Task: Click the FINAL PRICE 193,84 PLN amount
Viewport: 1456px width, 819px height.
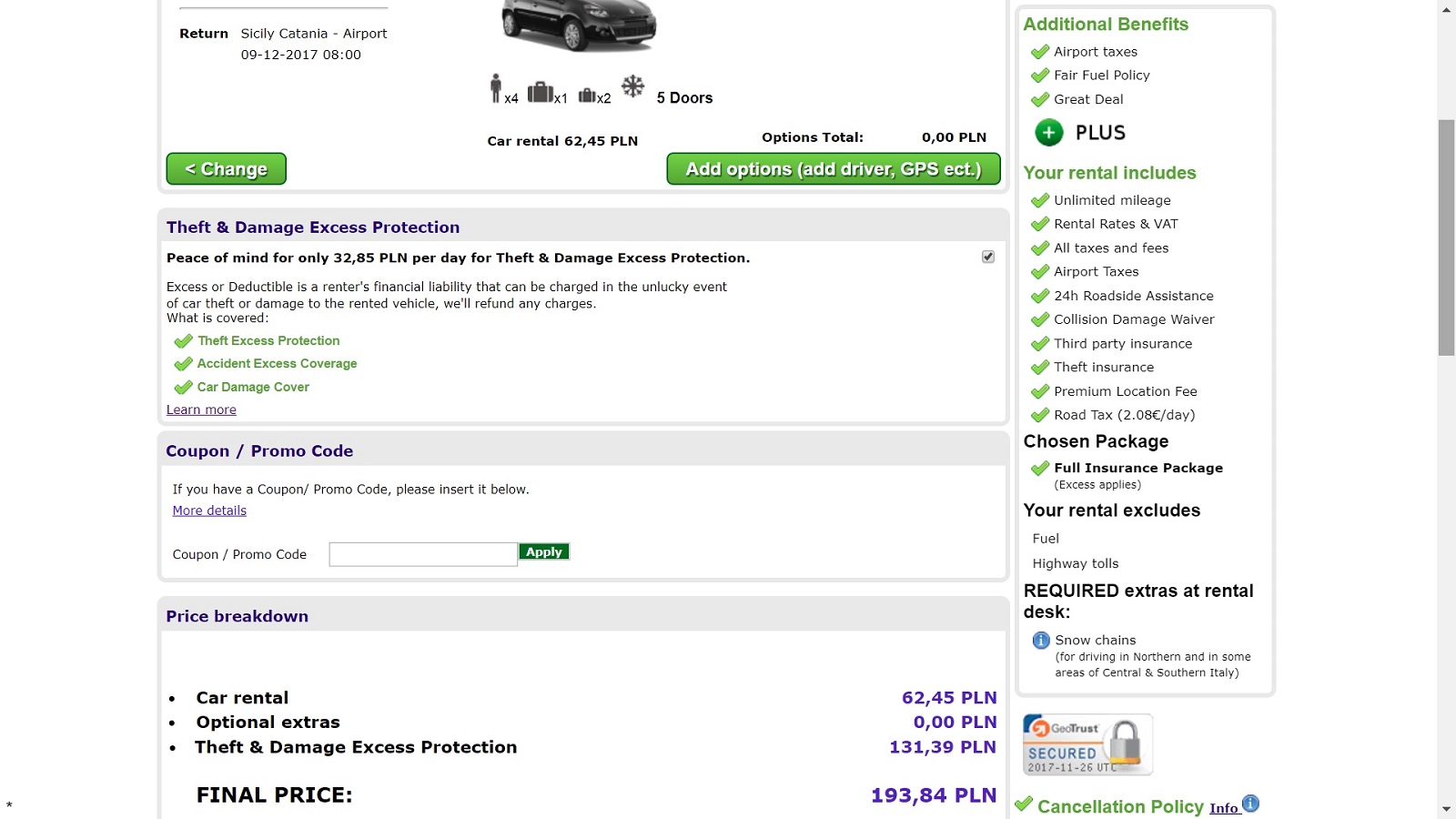Action: 934,795
